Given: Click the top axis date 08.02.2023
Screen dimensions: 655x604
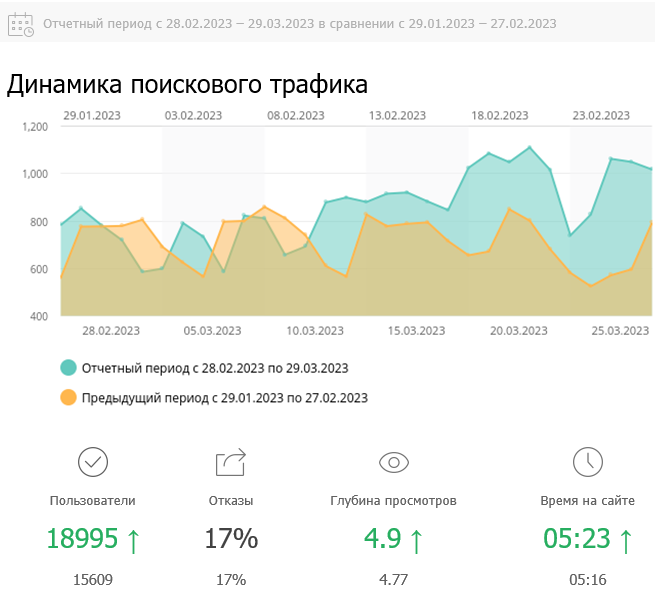Looking at the screenshot, I should (296, 115).
